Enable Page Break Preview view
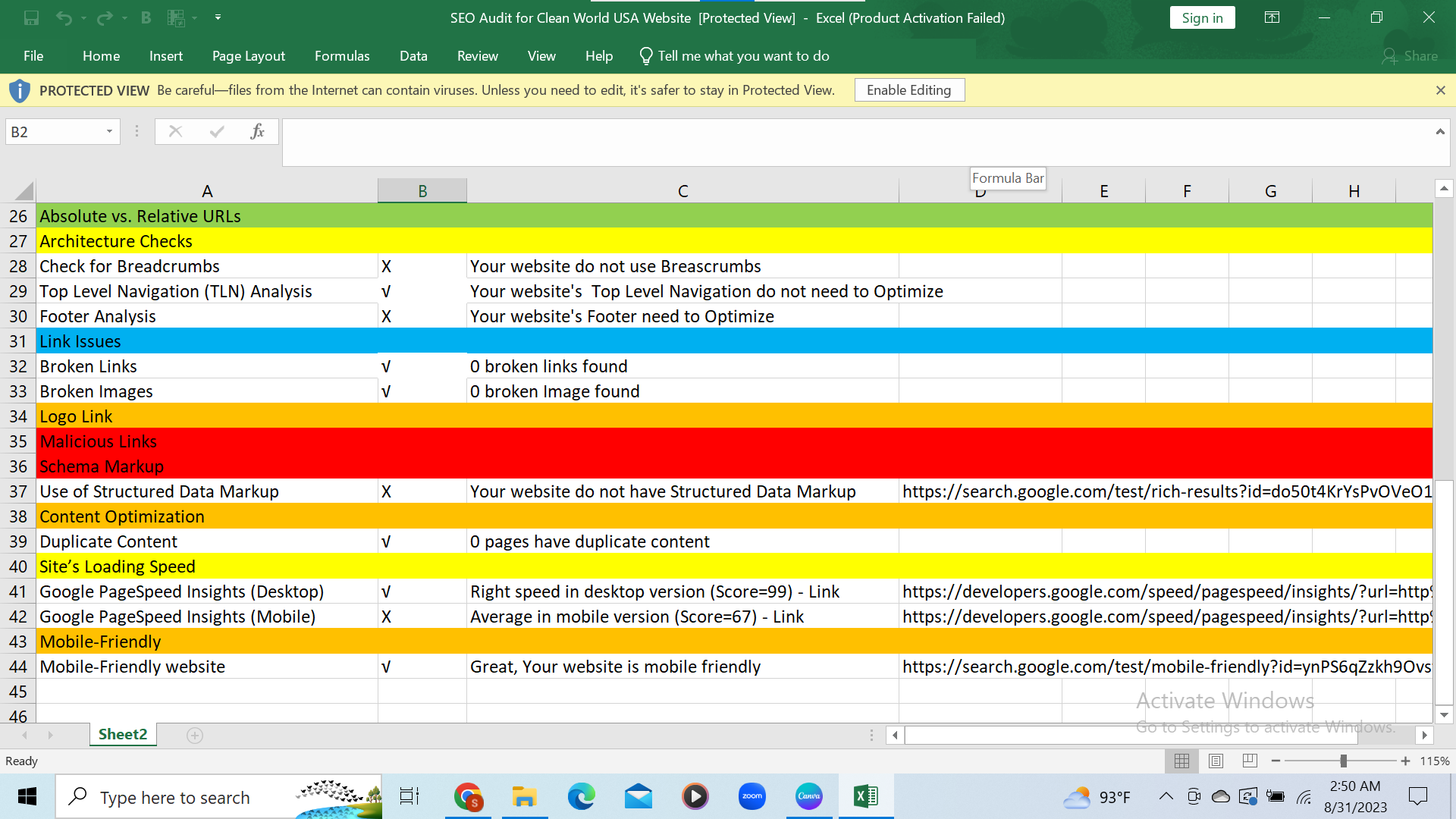 (1249, 761)
